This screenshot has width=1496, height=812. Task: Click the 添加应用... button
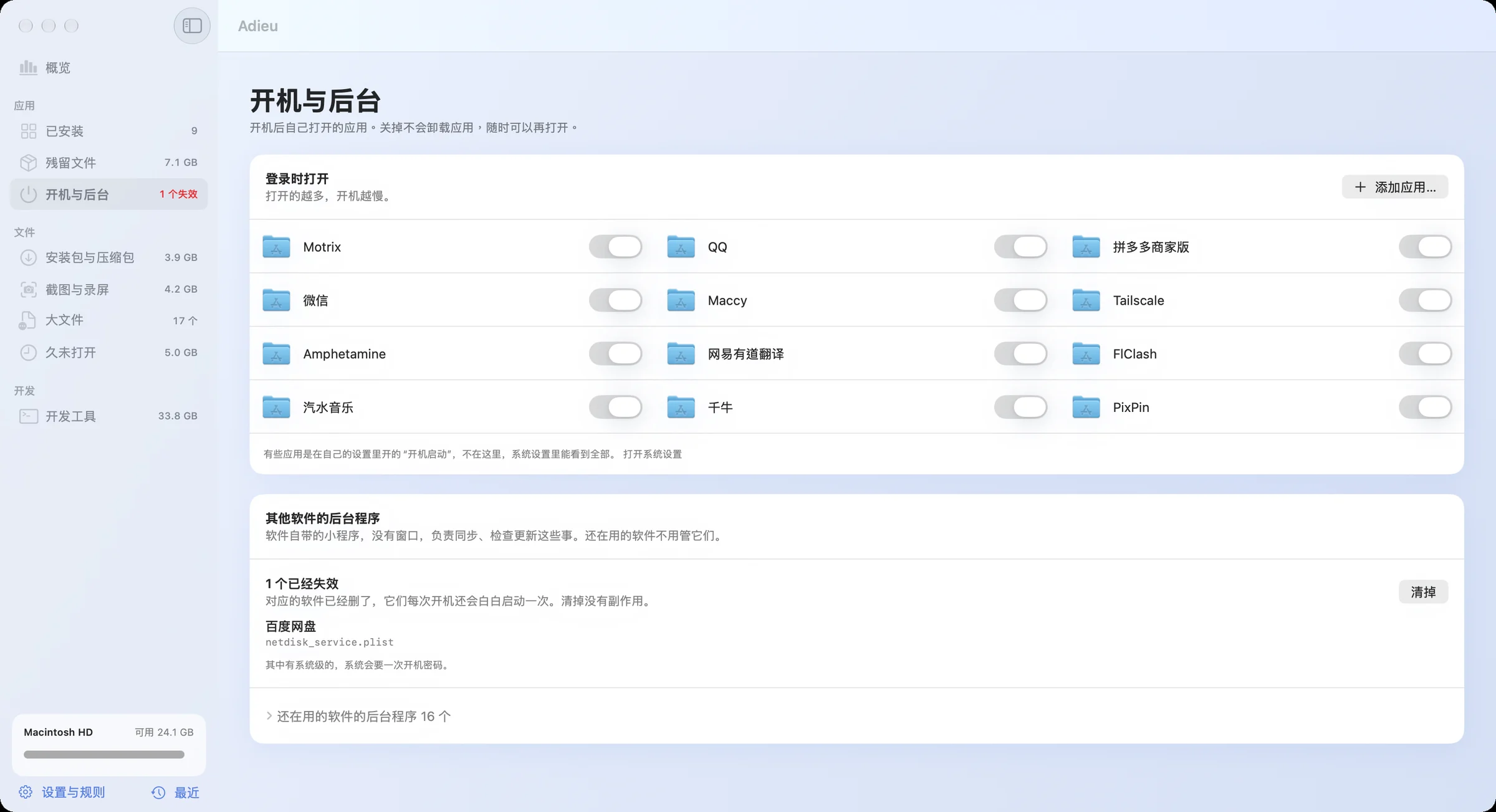[1394, 187]
